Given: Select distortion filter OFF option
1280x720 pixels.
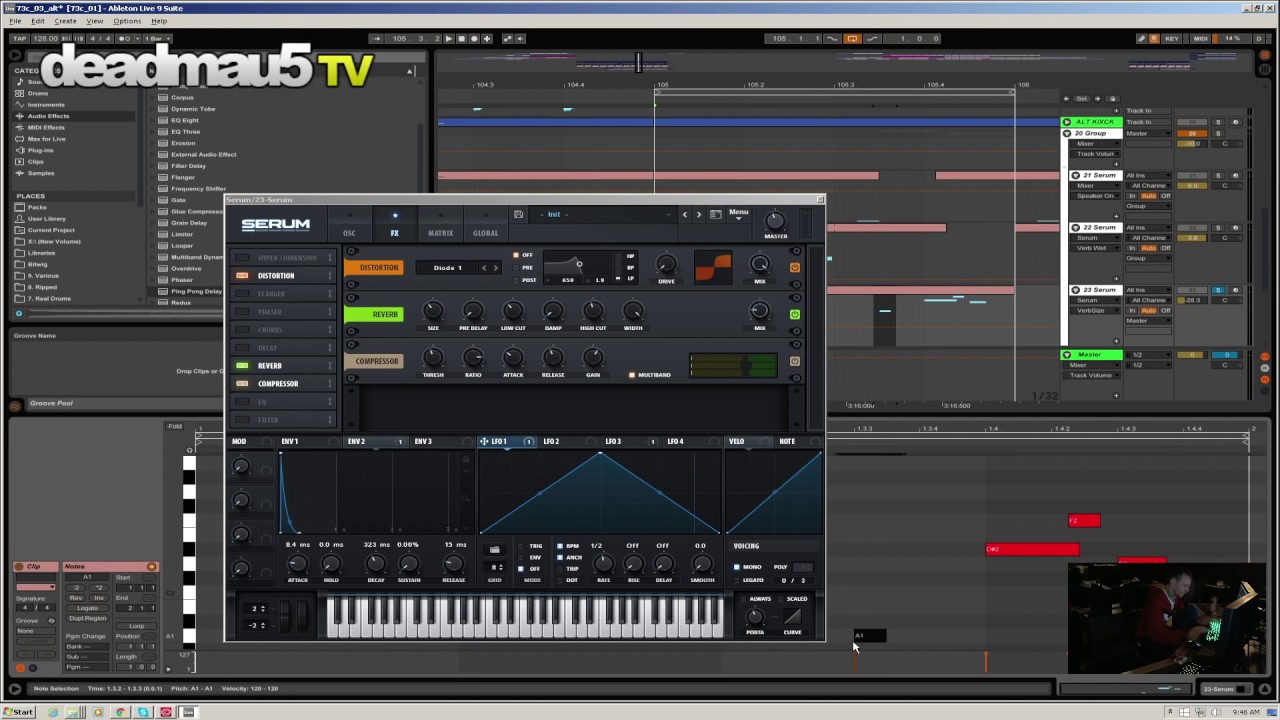Looking at the screenshot, I should [x=516, y=255].
